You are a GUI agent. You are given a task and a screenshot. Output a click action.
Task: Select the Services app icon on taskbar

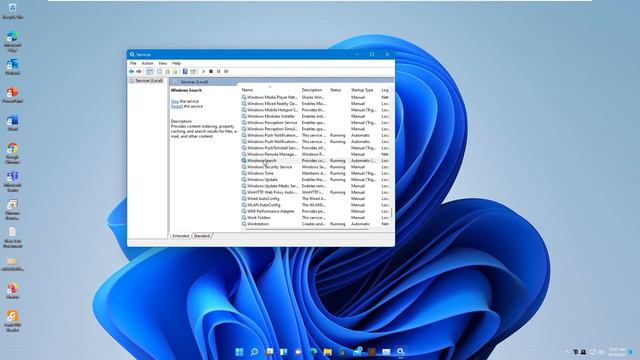[x=400, y=352]
